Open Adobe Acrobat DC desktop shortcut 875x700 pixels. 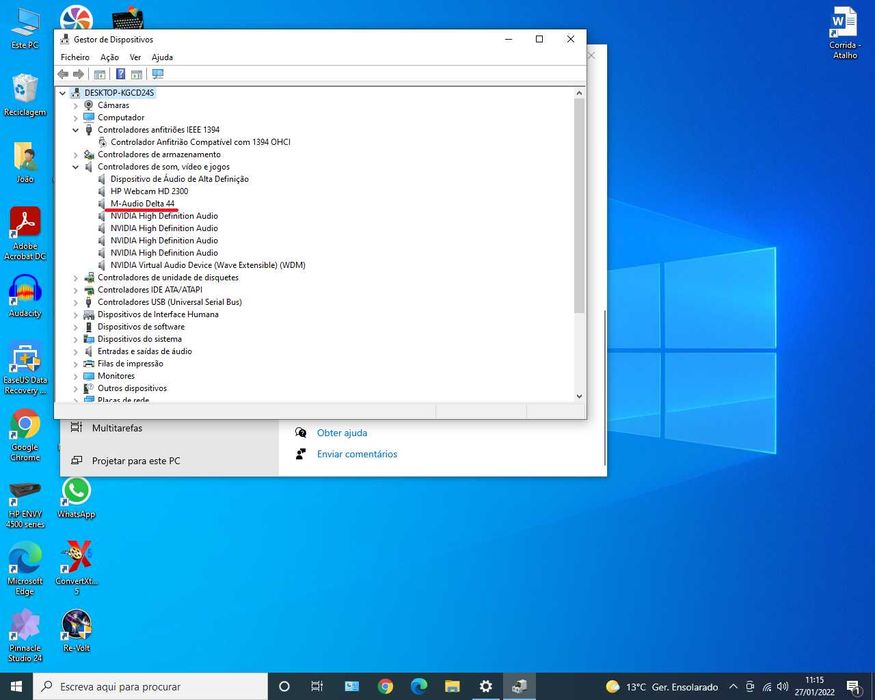pos(25,234)
